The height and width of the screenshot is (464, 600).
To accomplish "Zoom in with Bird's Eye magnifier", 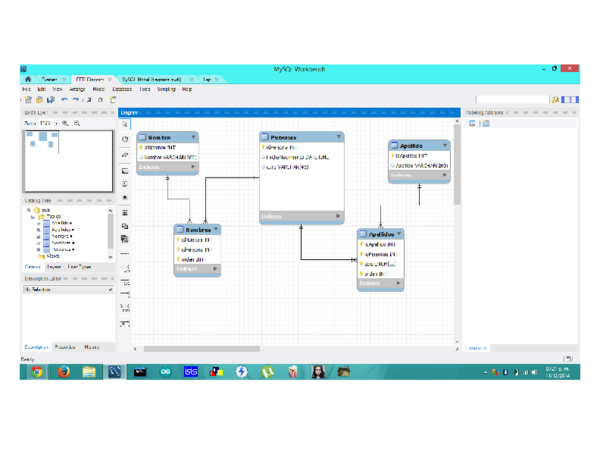I will (x=65, y=123).
